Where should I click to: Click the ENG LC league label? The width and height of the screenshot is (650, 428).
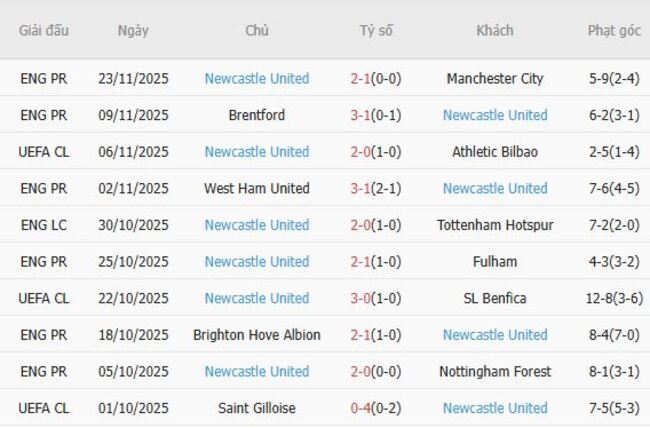44,225
